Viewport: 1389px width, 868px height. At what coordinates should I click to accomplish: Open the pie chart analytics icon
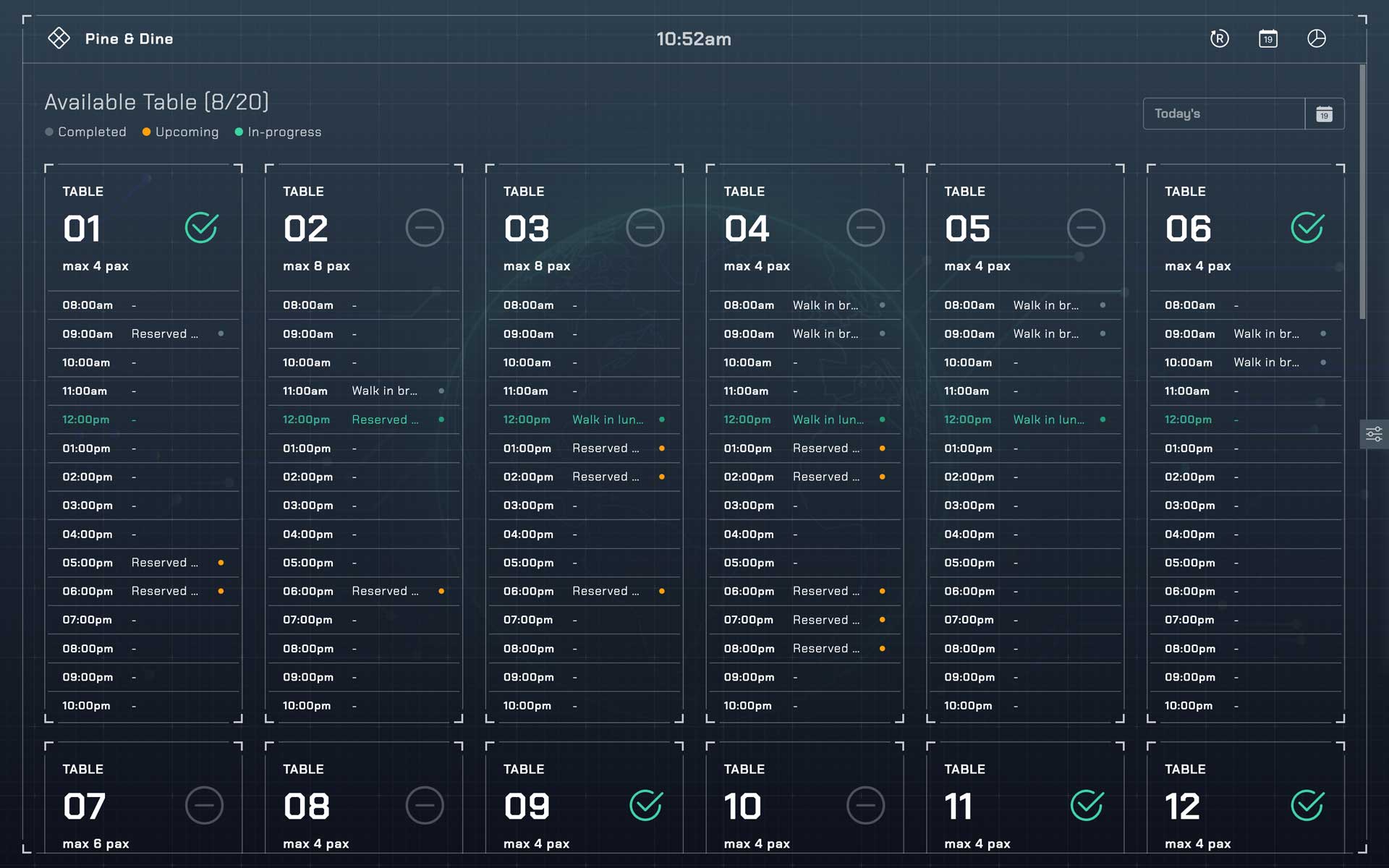coord(1316,38)
